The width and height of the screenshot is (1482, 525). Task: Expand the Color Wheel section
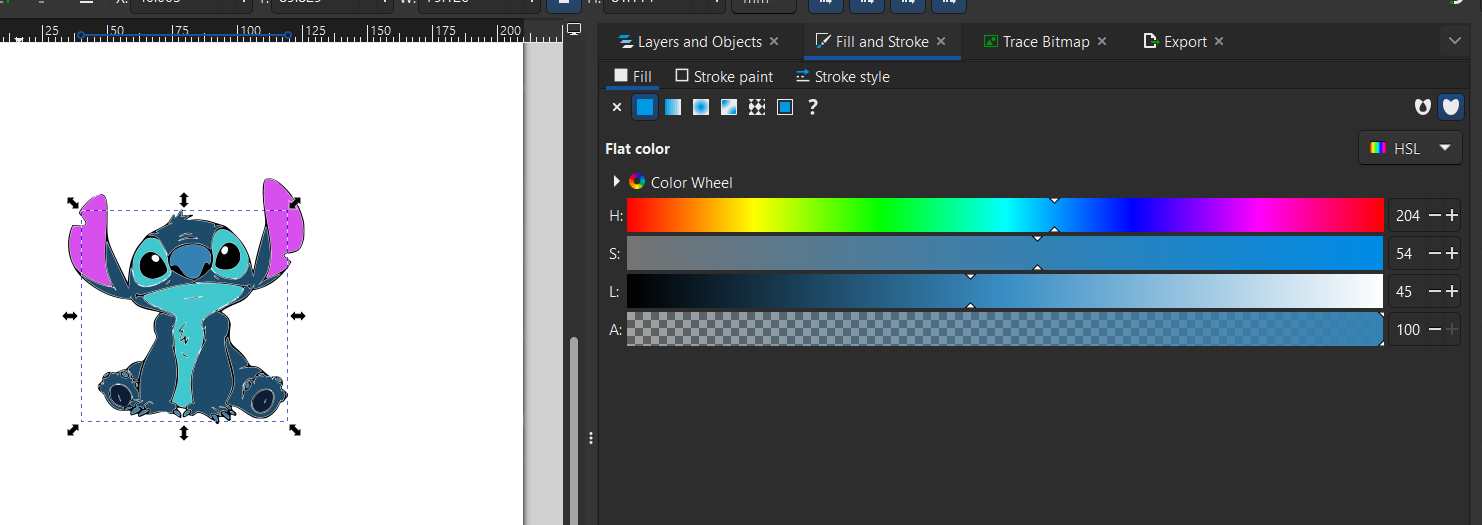[x=616, y=182]
